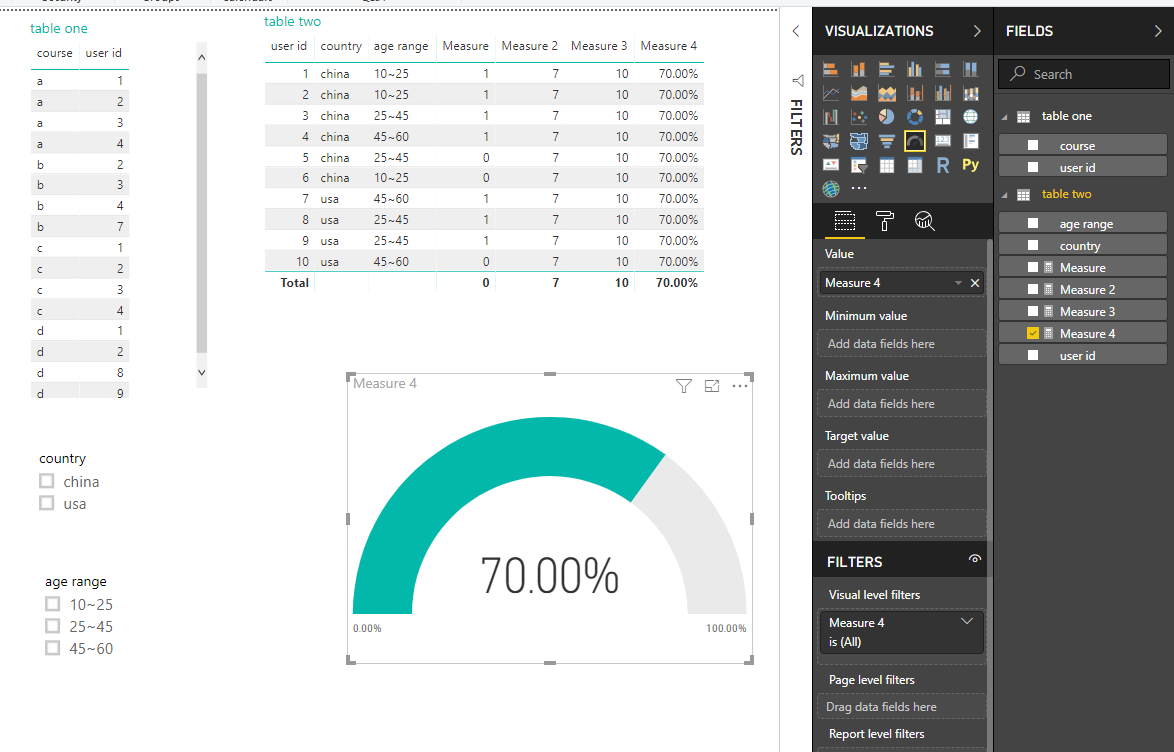Screen dimensions: 1174x752
Task: Click table one scroll up arrow
Action: 201,58
